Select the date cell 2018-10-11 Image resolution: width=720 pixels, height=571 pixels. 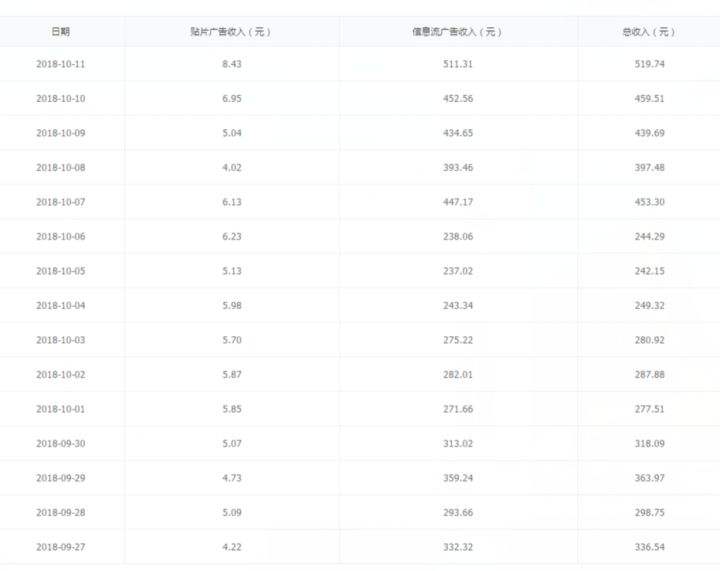(x=61, y=64)
